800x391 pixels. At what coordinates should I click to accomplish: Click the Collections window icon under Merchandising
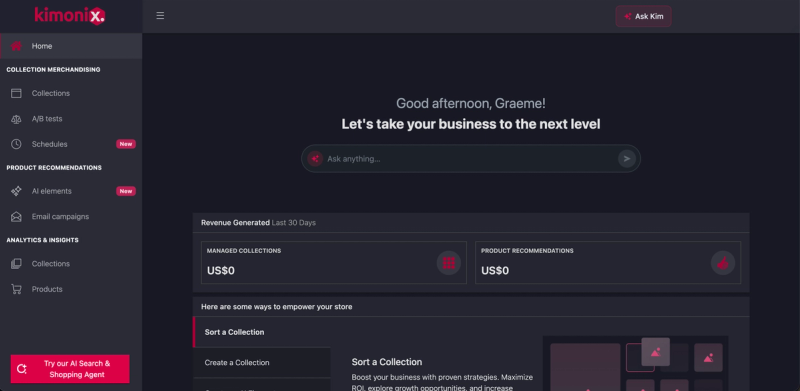[x=16, y=93]
